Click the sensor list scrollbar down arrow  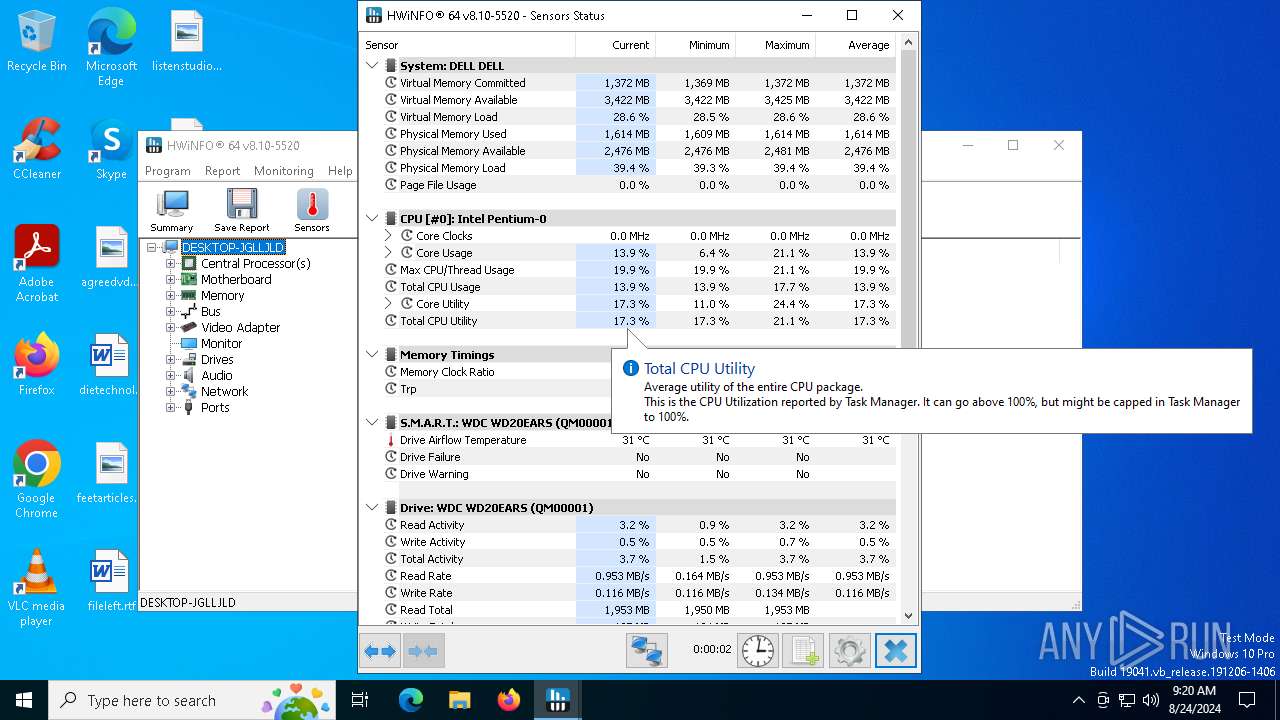tap(909, 616)
